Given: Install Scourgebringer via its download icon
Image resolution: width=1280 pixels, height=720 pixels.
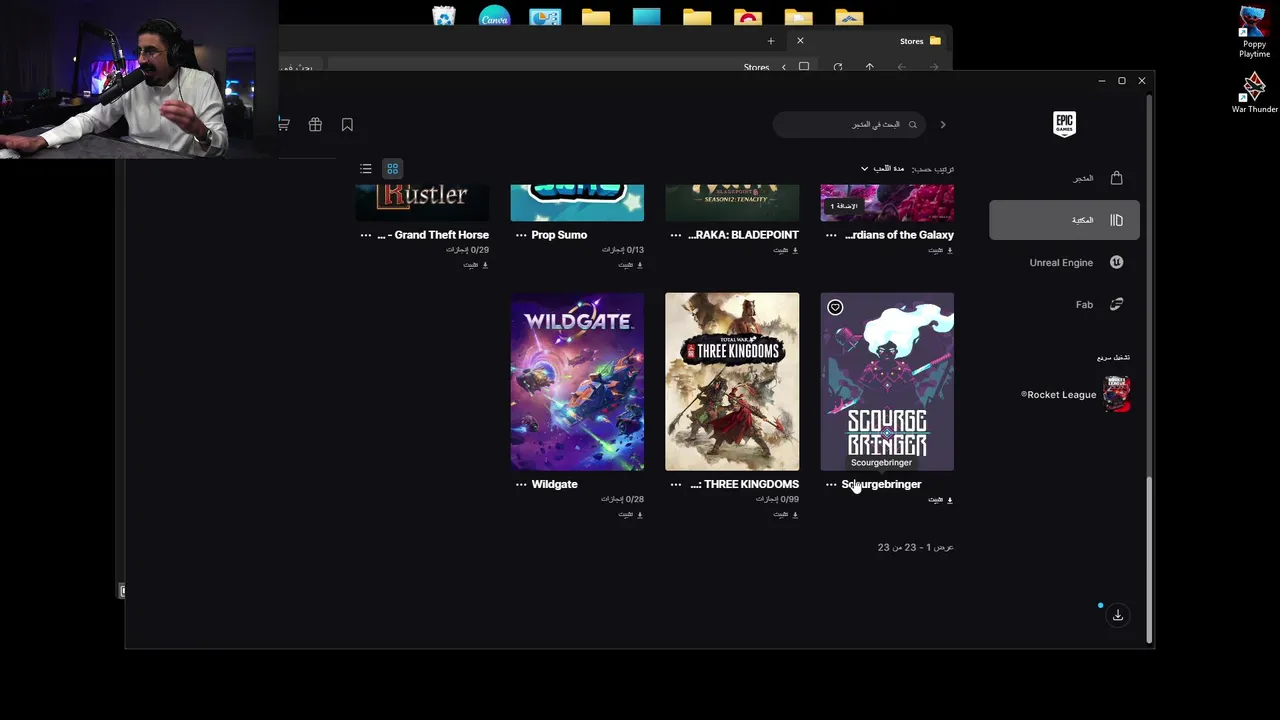Looking at the screenshot, I should tap(950, 500).
